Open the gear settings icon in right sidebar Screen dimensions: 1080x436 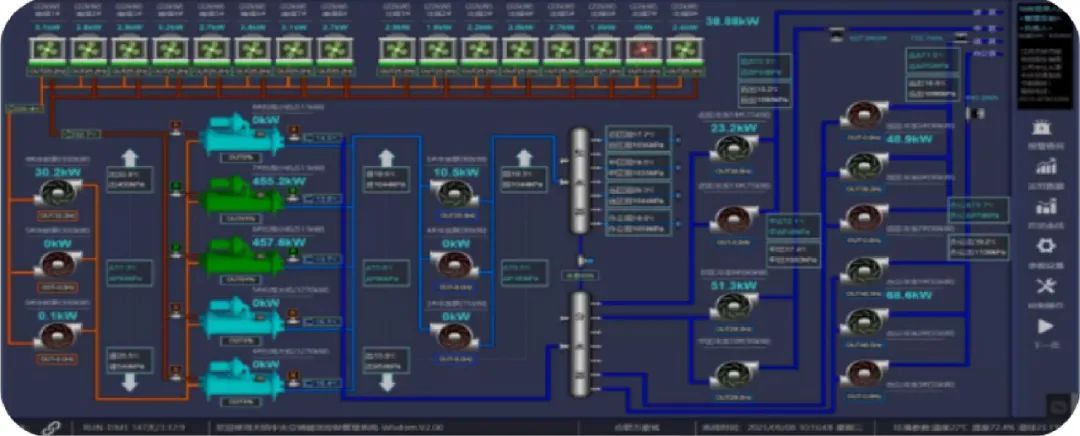[x=1046, y=245]
